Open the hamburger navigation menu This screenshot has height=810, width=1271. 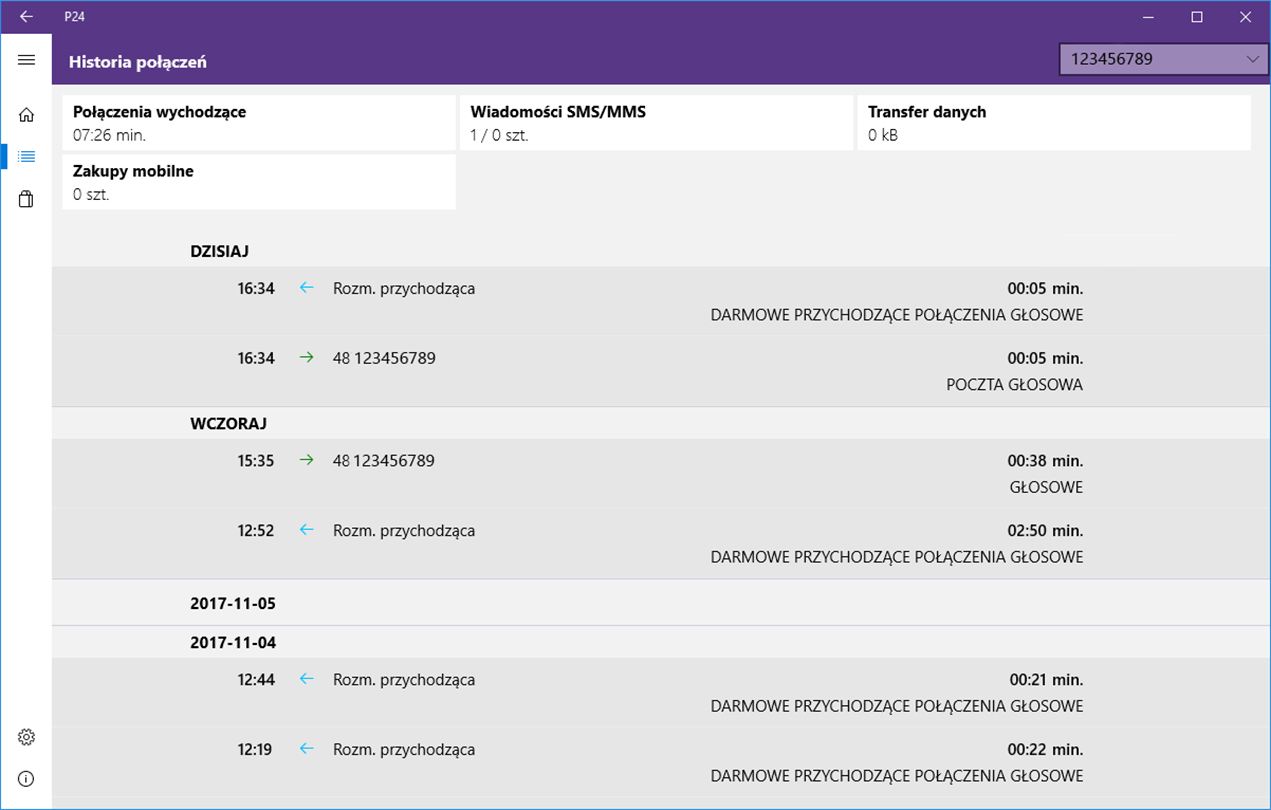coord(26,60)
